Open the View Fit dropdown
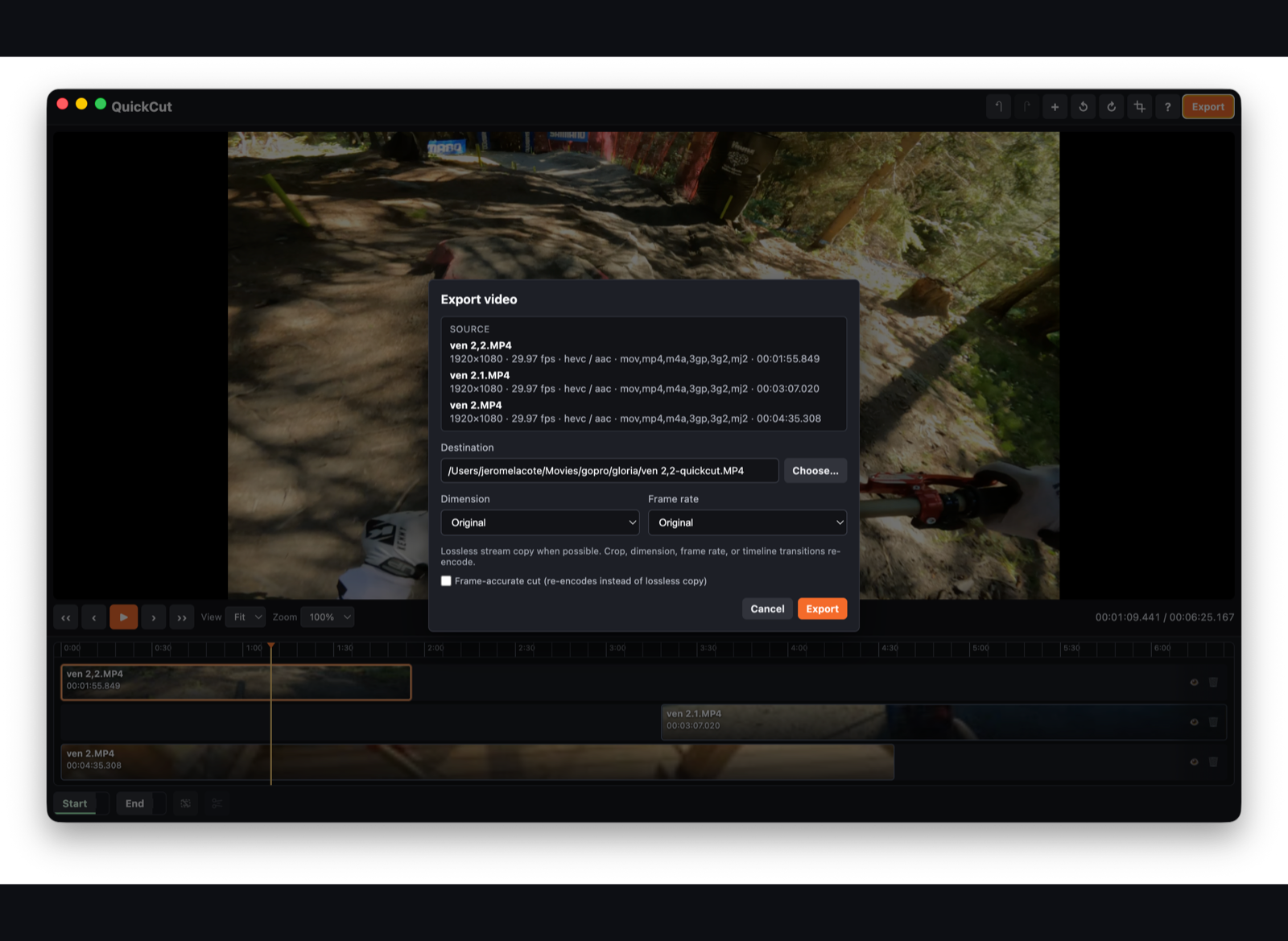The height and width of the screenshot is (941, 1288). (246, 617)
